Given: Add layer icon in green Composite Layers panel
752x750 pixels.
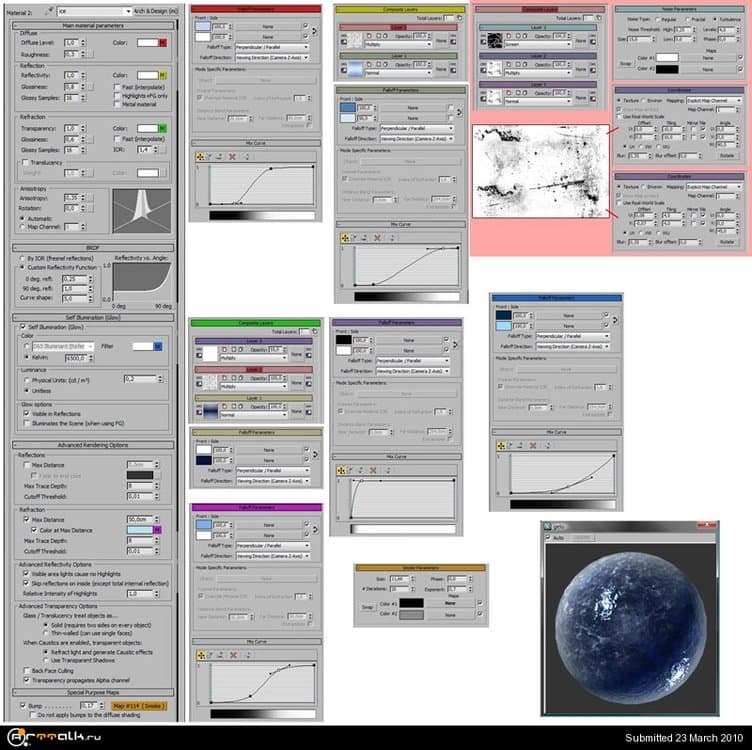Looking at the screenshot, I should pos(315,331).
